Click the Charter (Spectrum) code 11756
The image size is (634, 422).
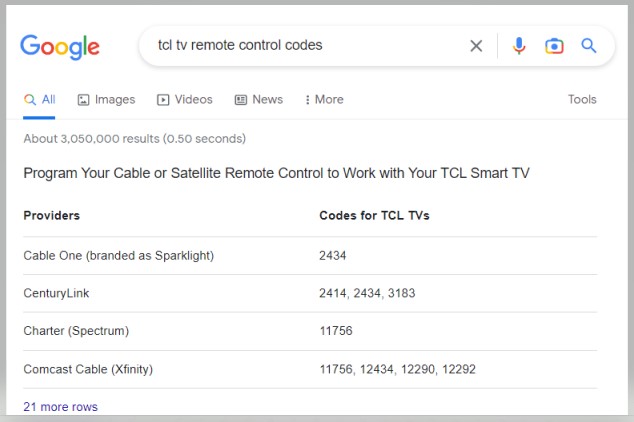tap(336, 331)
